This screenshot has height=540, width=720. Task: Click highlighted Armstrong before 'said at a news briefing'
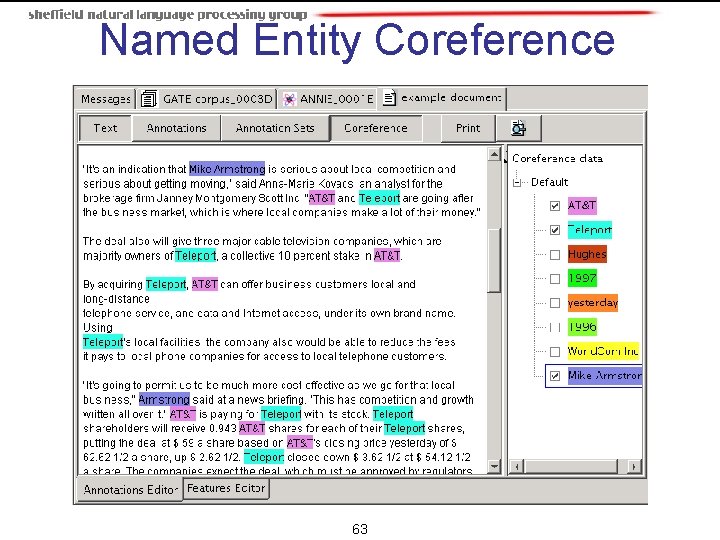[164, 399]
